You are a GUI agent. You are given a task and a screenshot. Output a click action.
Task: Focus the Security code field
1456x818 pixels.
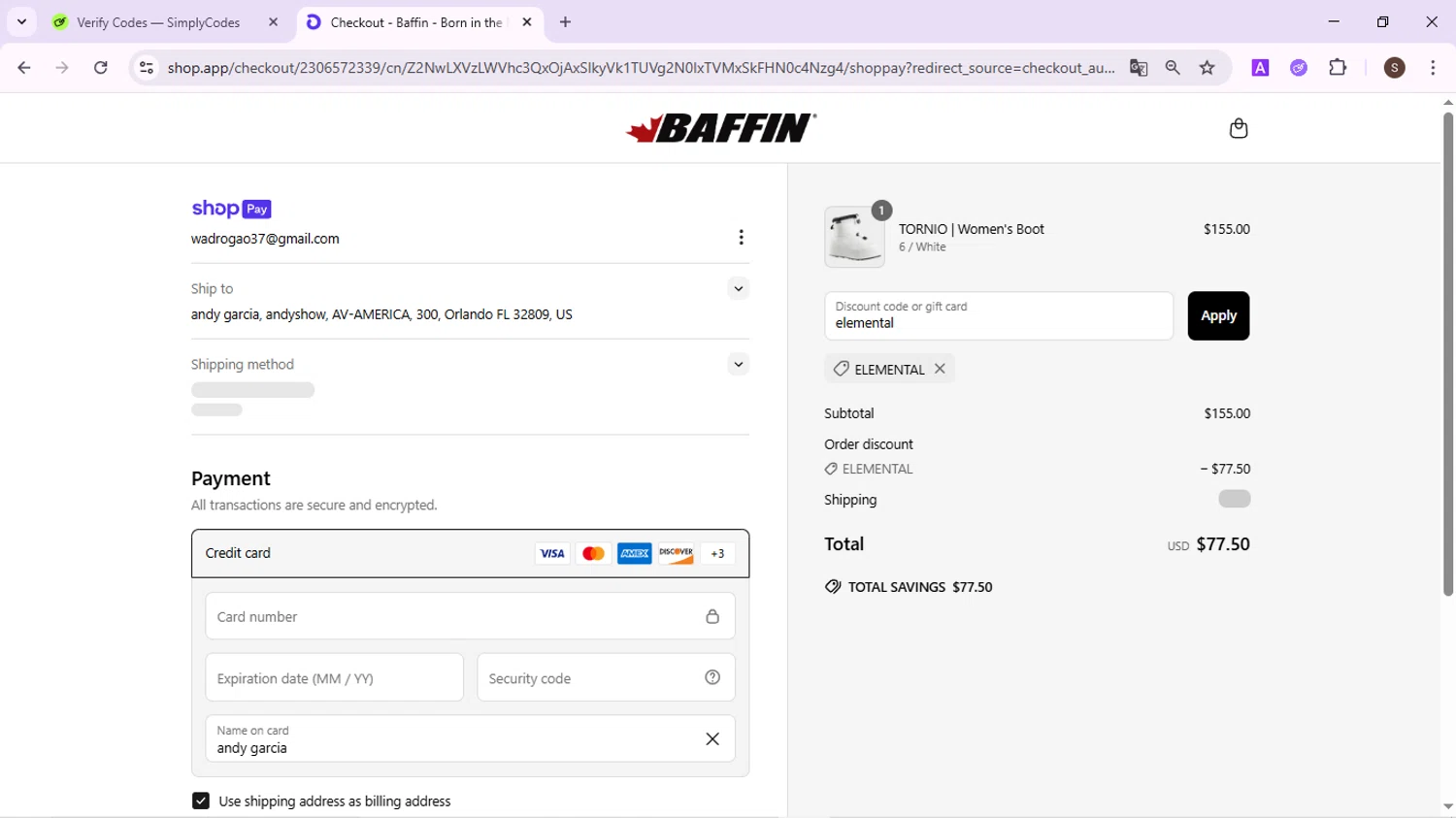click(606, 677)
